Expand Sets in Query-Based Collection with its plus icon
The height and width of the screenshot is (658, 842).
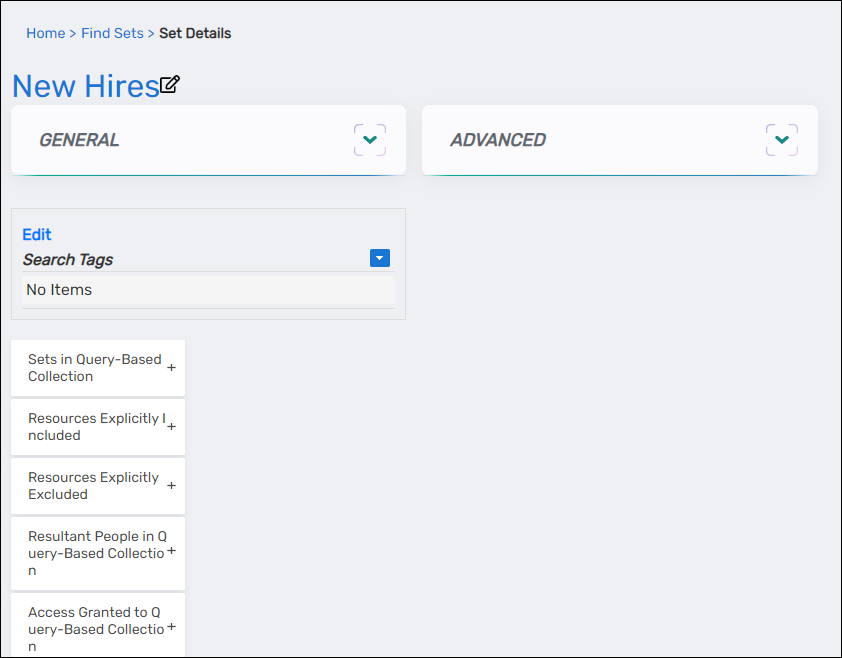(170, 367)
